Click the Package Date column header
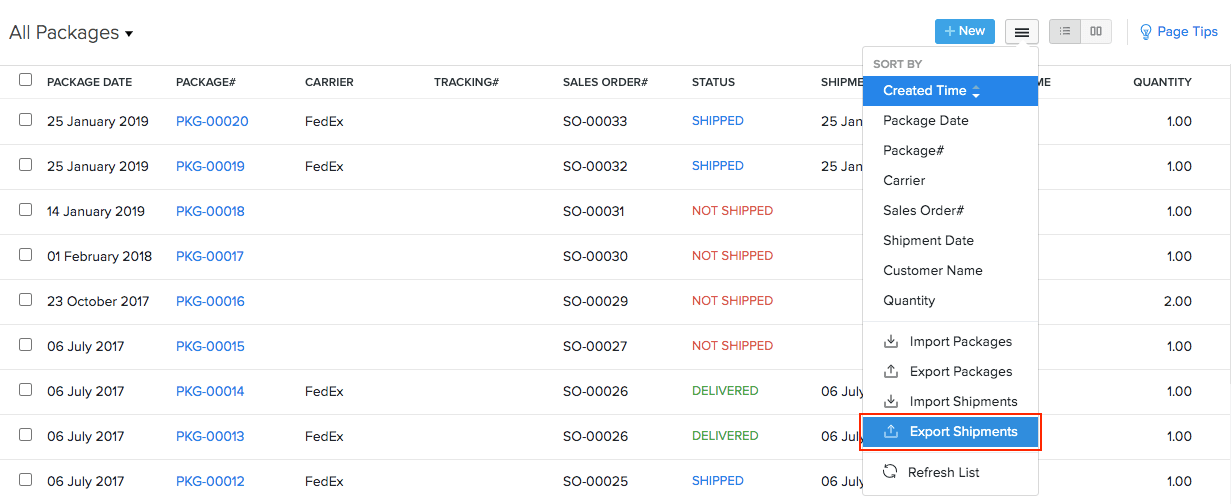Screen dimensions: 1231x504 point(89,82)
